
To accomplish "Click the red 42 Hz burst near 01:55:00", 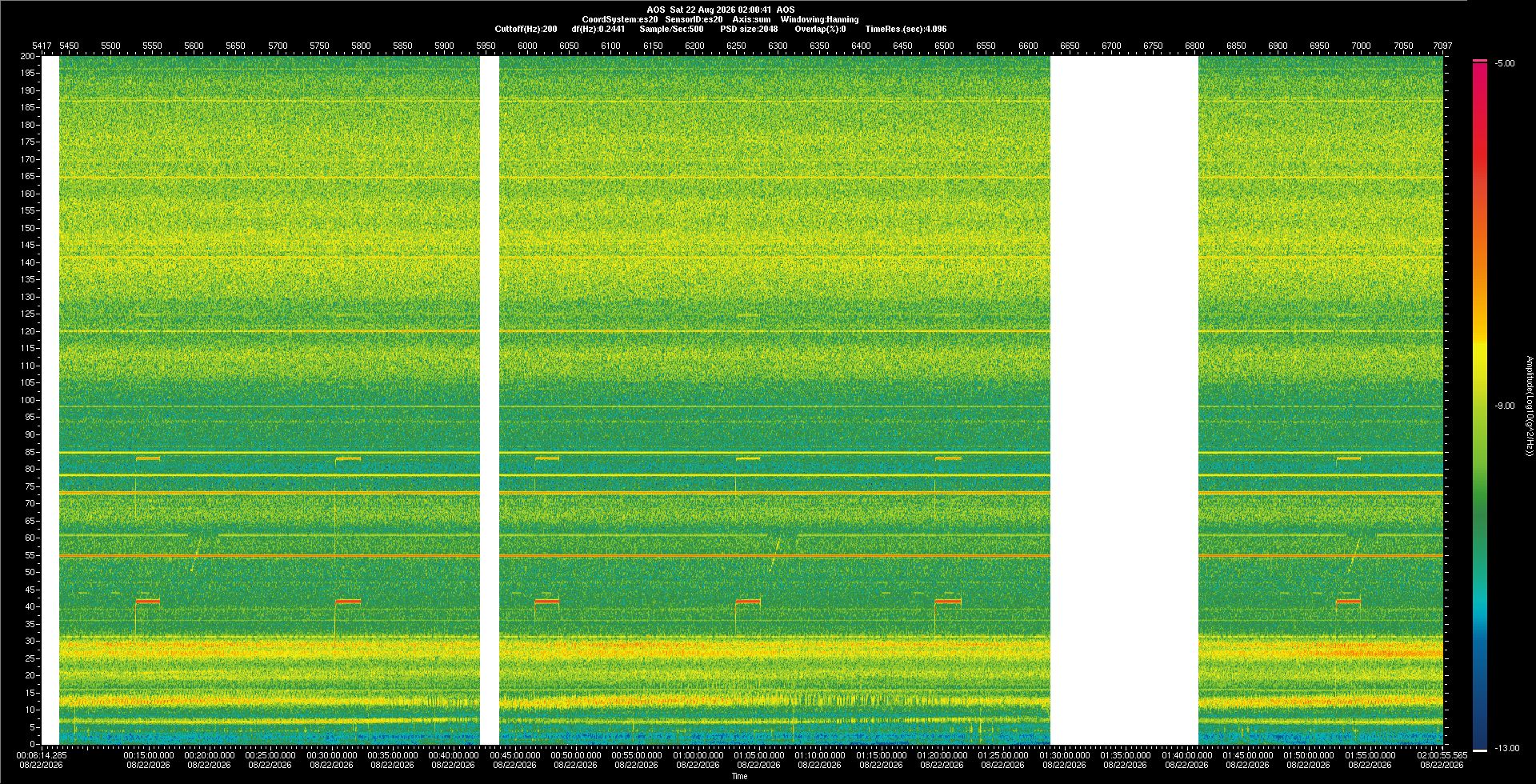I will [1348, 601].
